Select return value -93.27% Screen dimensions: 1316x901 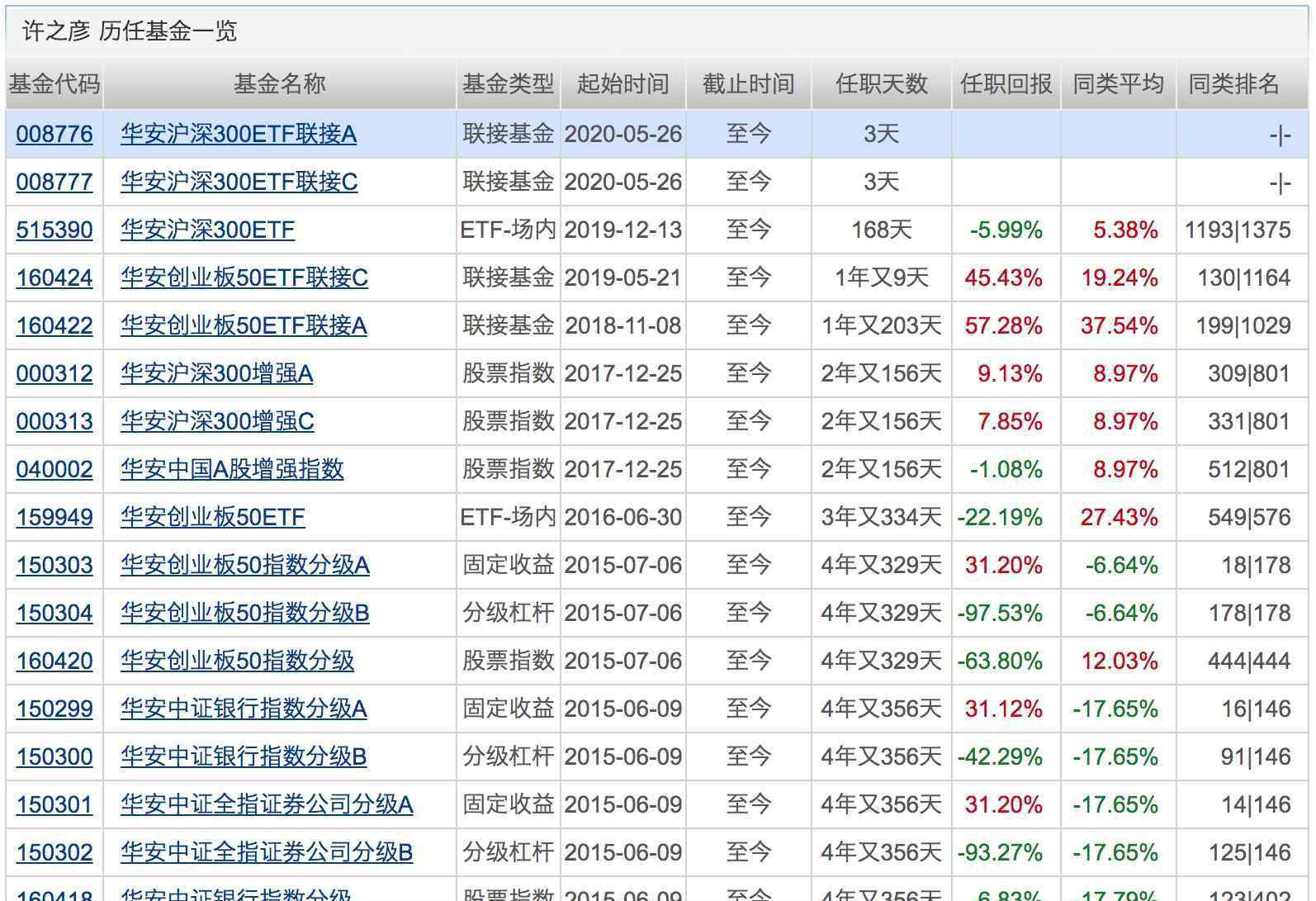click(x=1000, y=852)
